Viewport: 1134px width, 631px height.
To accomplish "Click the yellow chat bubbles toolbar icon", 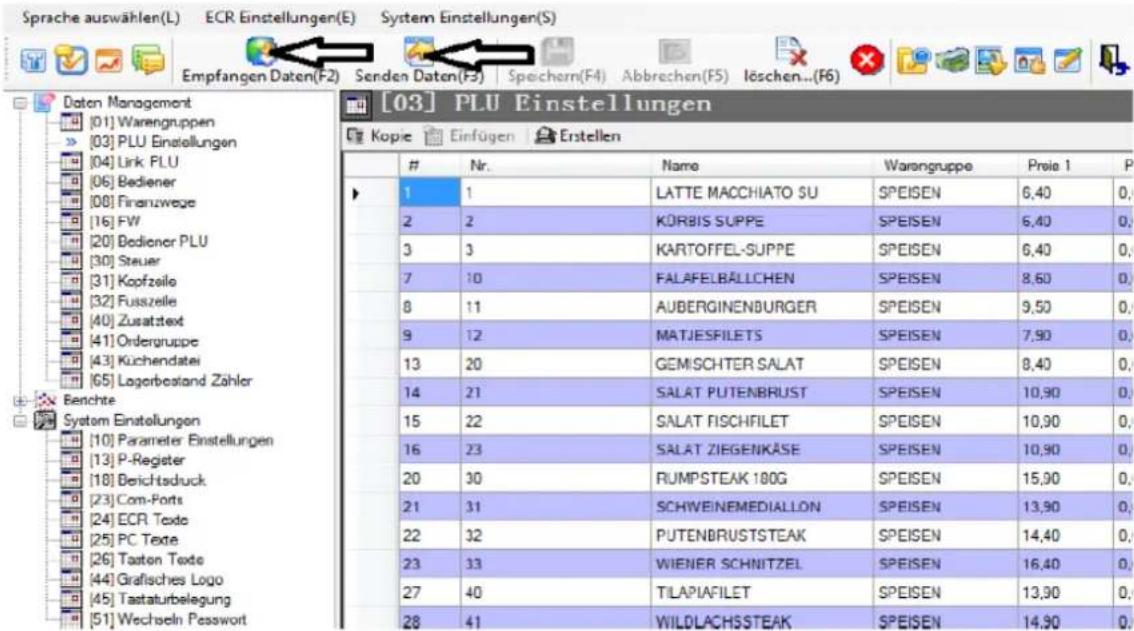I will pyautogui.click(x=148, y=60).
